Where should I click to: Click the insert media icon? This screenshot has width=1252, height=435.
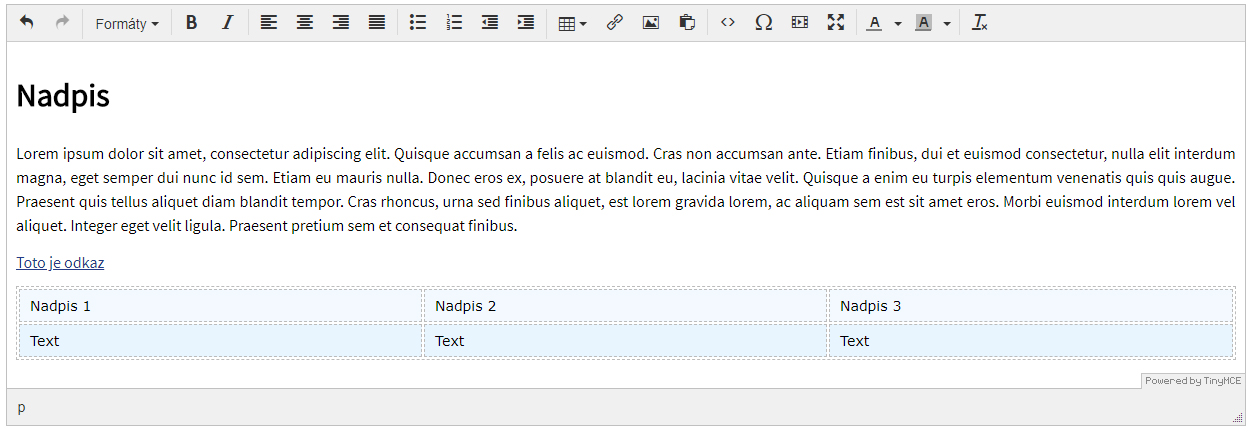(x=800, y=22)
